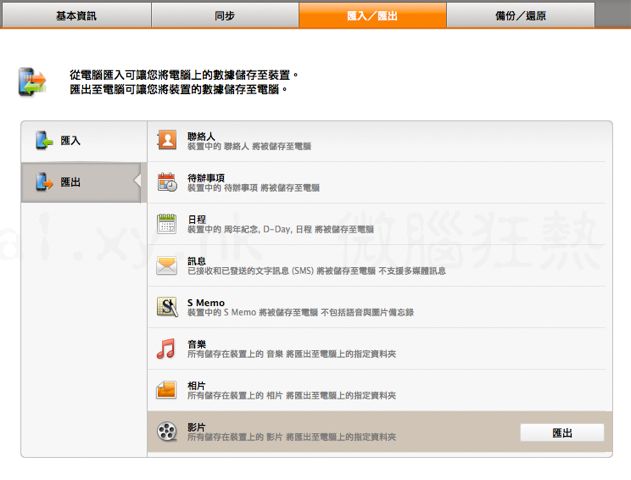Open the 基本資訊 tab
The height and width of the screenshot is (480, 631).
point(76,15)
